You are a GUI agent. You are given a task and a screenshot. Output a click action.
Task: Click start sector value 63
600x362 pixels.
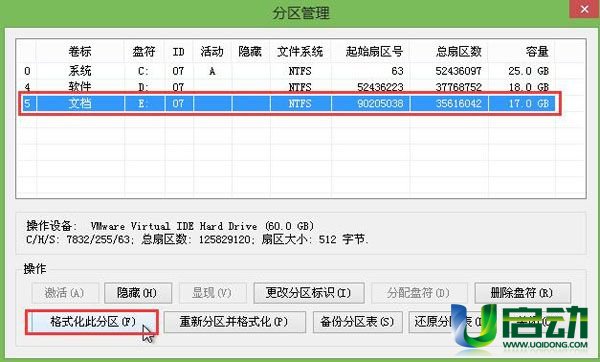[397, 71]
